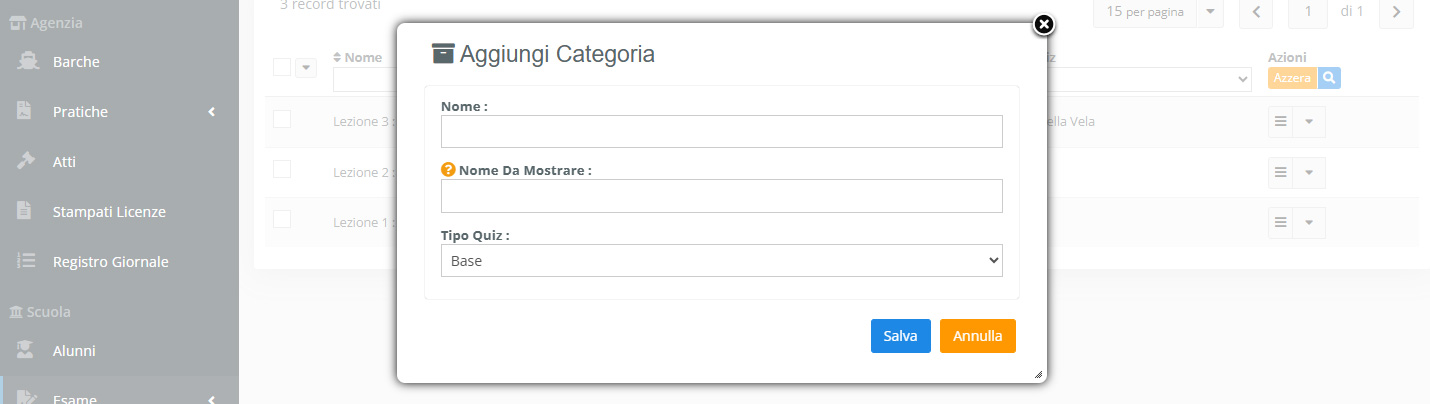Tick the Lezione 2 row checkbox

(282, 169)
